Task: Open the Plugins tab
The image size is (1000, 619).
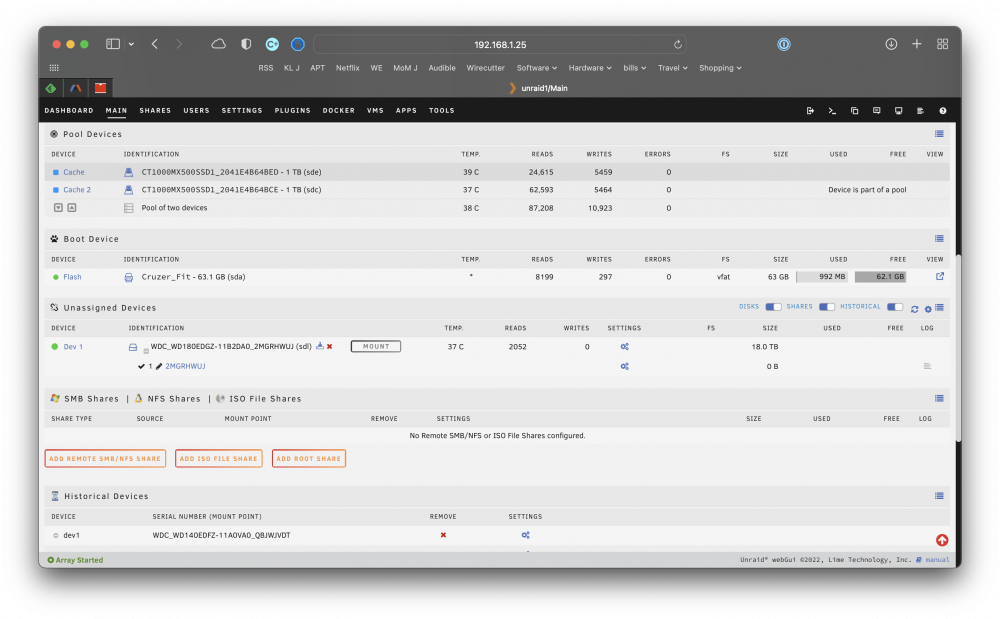Action: [x=293, y=111]
